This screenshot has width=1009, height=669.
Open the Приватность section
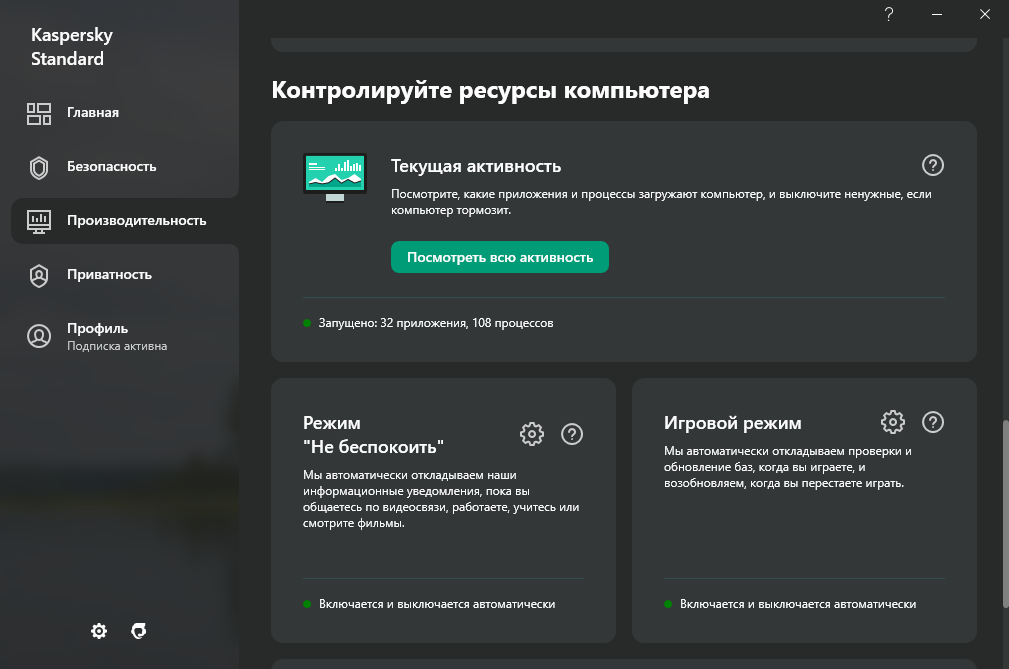(109, 275)
